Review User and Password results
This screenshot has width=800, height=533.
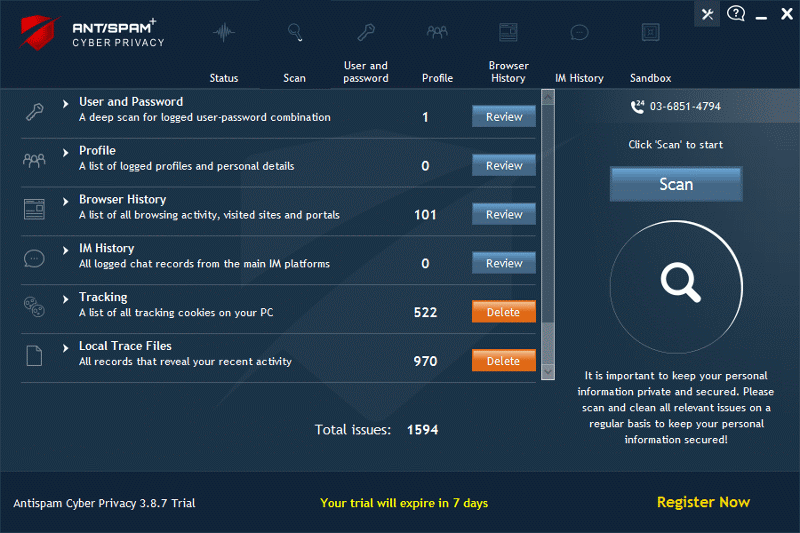504,117
